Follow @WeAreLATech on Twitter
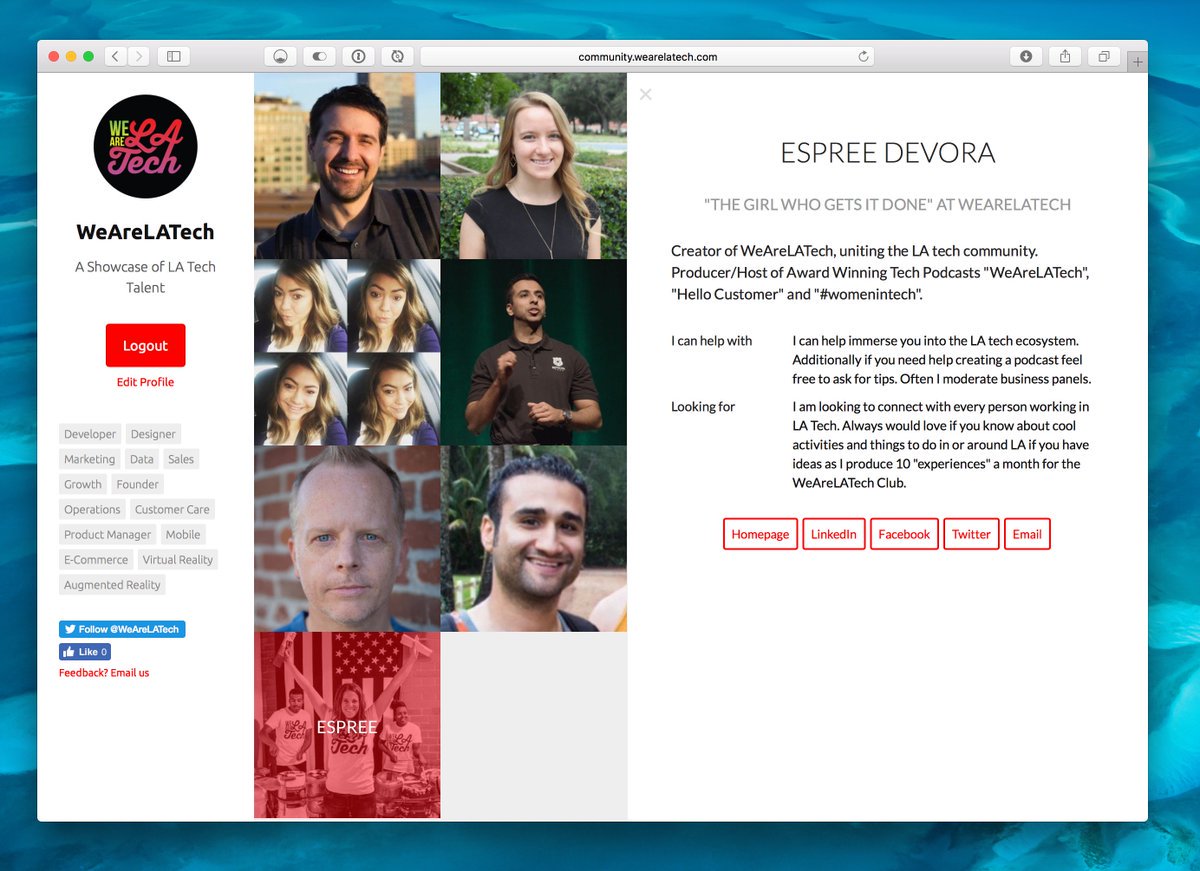Image resolution: width=1200 pixels, height=871 pixels. 122,629
